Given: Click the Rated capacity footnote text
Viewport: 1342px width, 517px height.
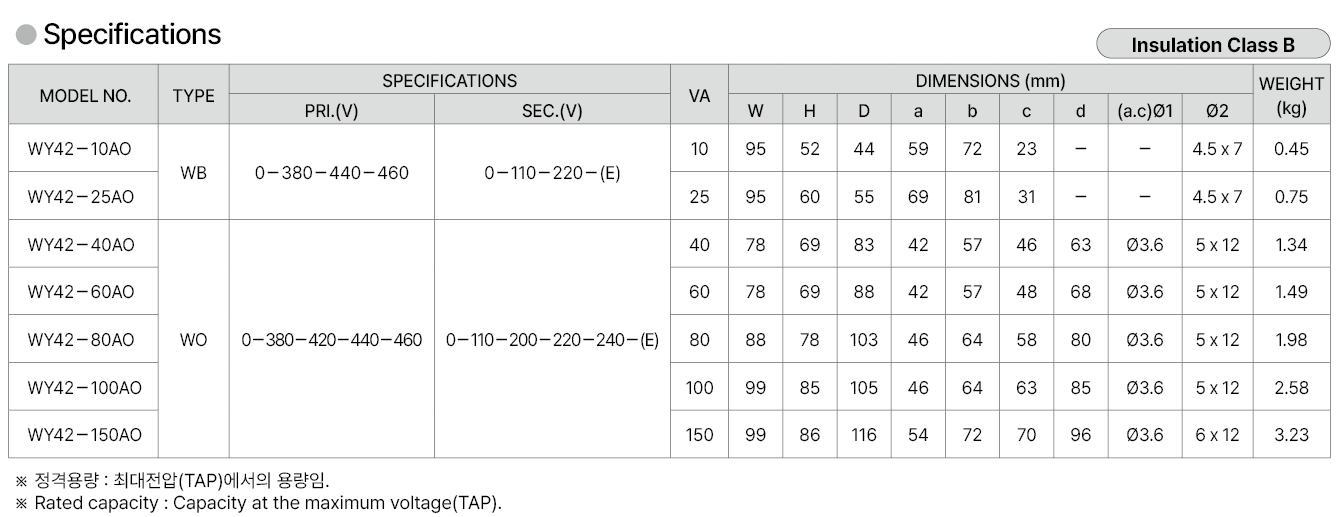Looking at the screenshot, I should click(x=268, y=503).
